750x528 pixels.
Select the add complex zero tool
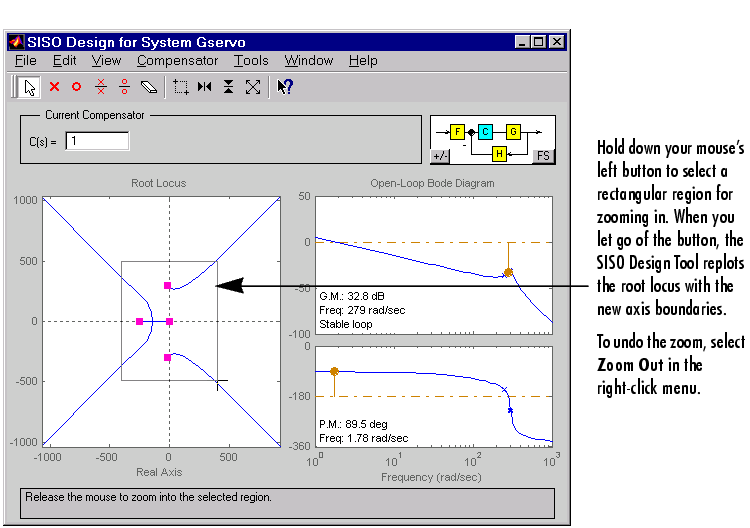point(124,87)
